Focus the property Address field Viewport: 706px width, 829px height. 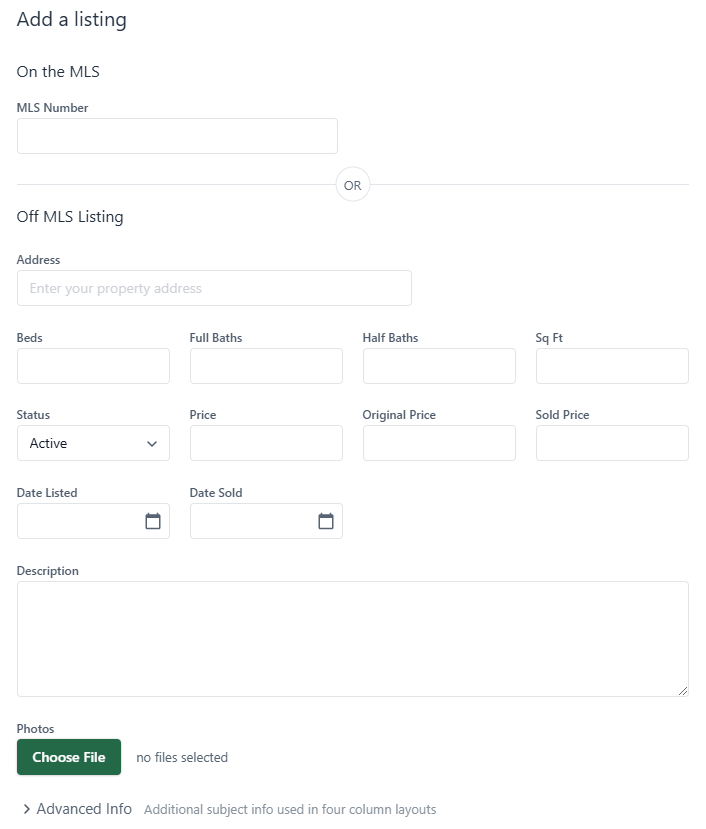point(214,288)
